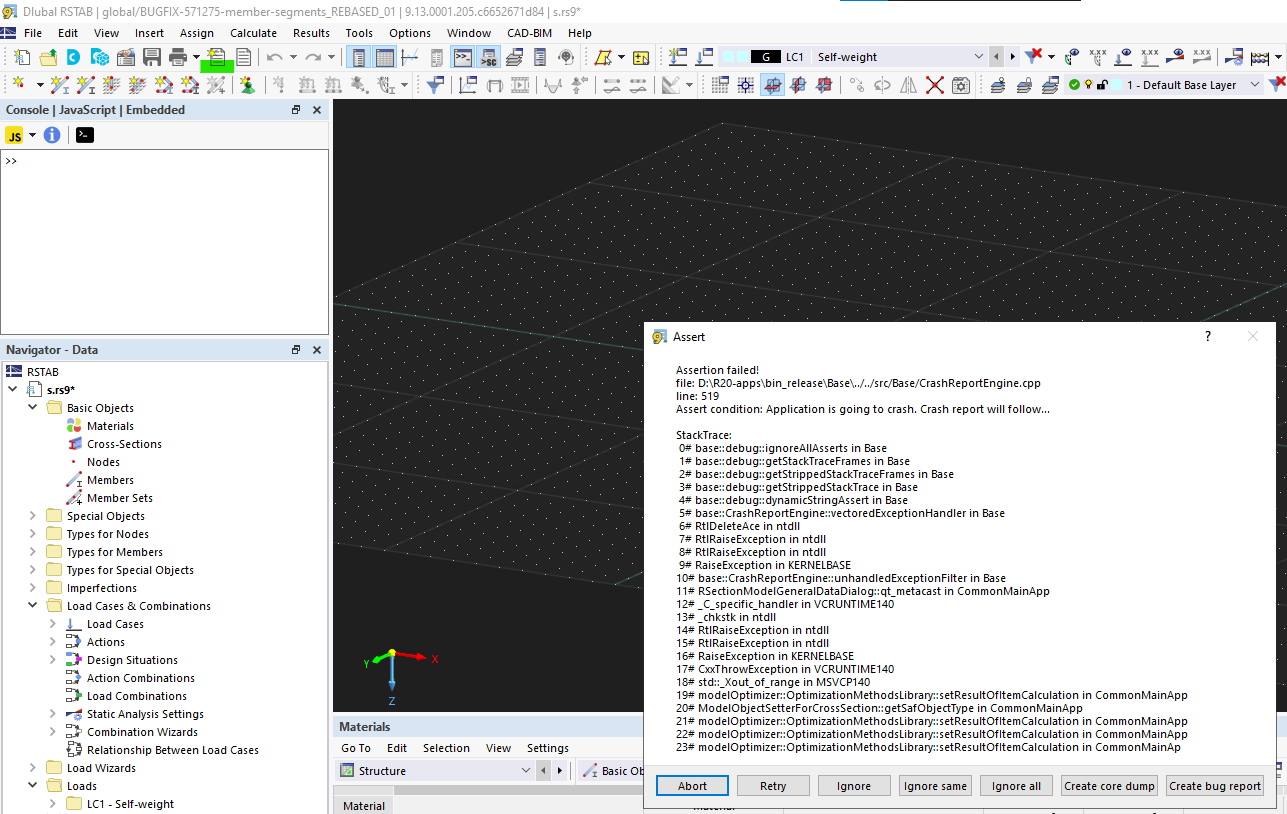
Task: Click the next load case arrow
Action: tap(1012, 57)
